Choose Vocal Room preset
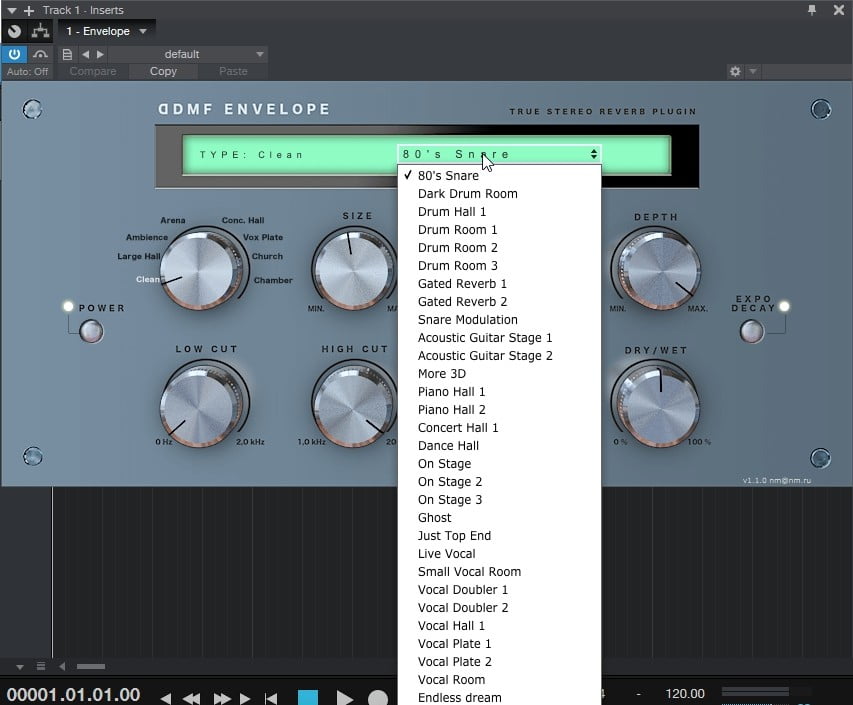The height and width of the screenshot is (705, 853). click(499, 679)
